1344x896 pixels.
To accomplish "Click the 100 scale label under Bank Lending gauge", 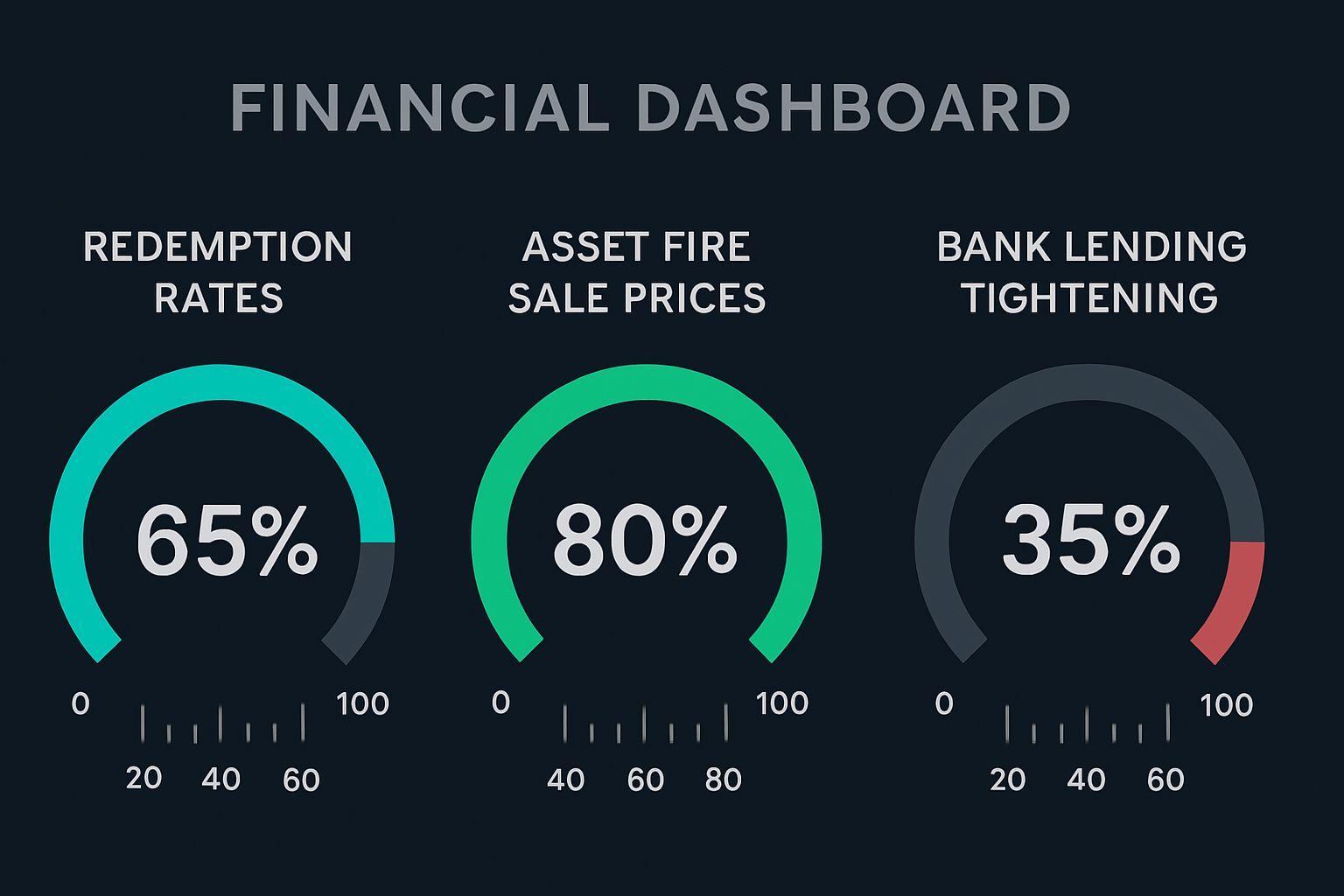I will point(1226,705).
